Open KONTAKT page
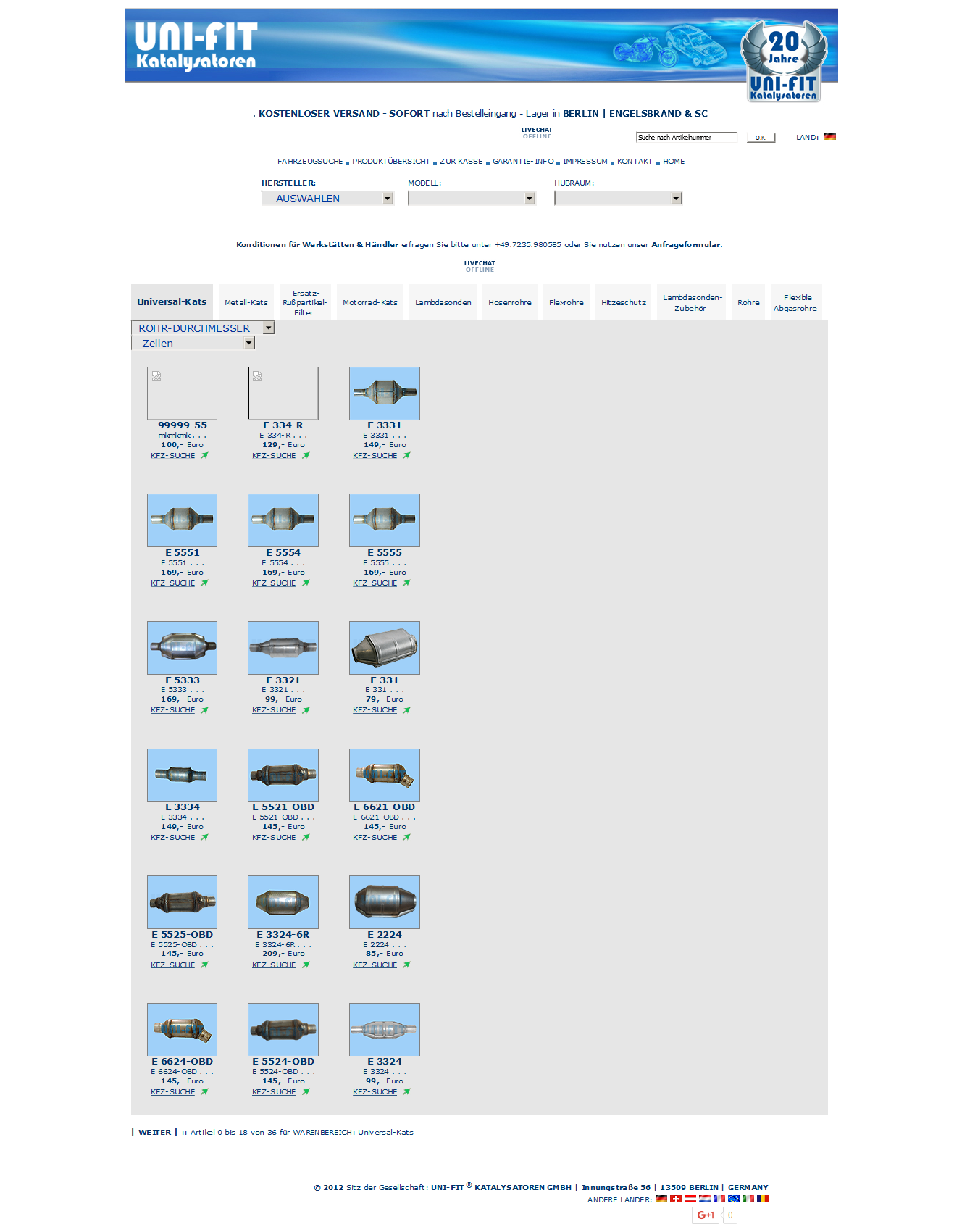Viewport: 962px width, 1232px height. (635, 162)
